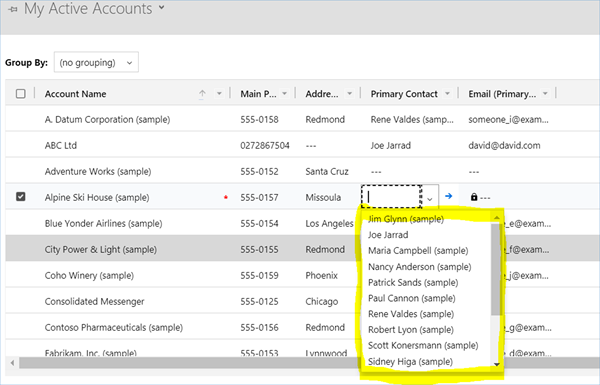
Task: Choose Maria Campbell (sample) in the dropdown
Action: 418,251
